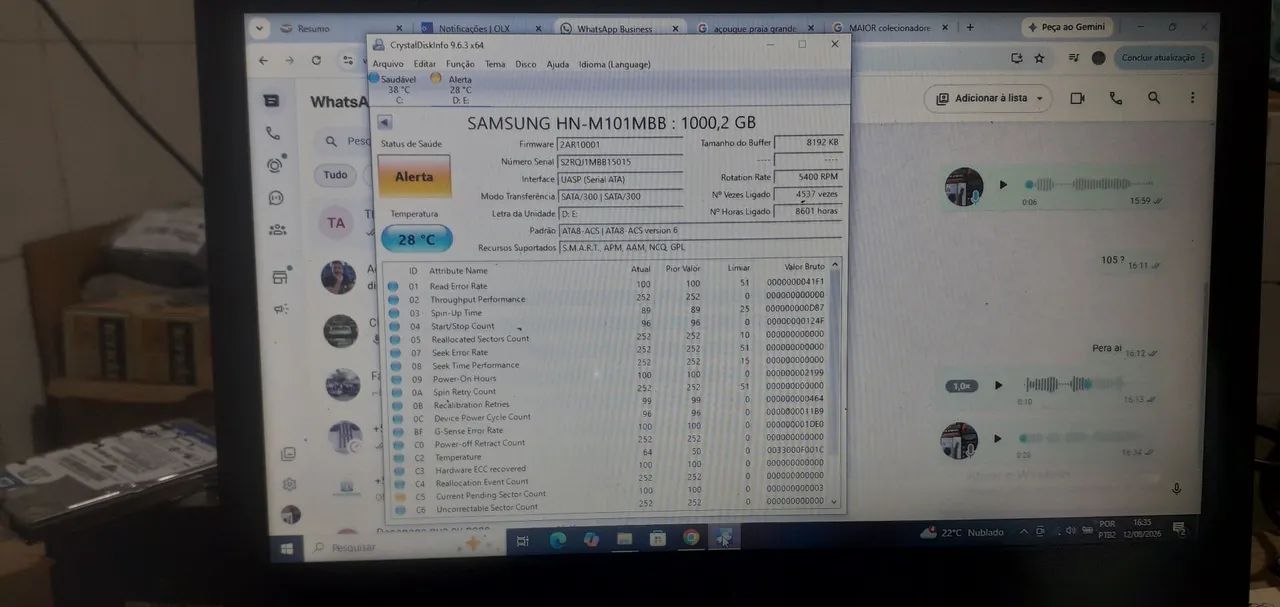Image resolution: width=1280 pixels, height=607 pixels.
Task: Open new Chrome tab with plus
Action: tap(970, 27)
